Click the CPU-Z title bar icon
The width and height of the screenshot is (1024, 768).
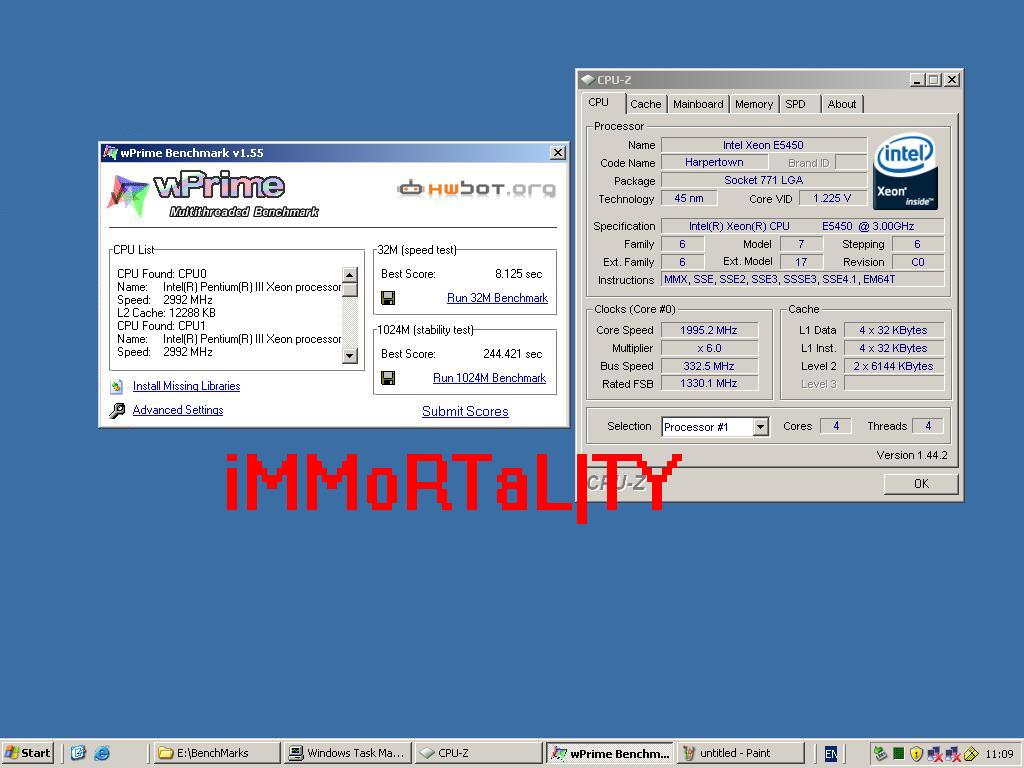pos(588,80)
